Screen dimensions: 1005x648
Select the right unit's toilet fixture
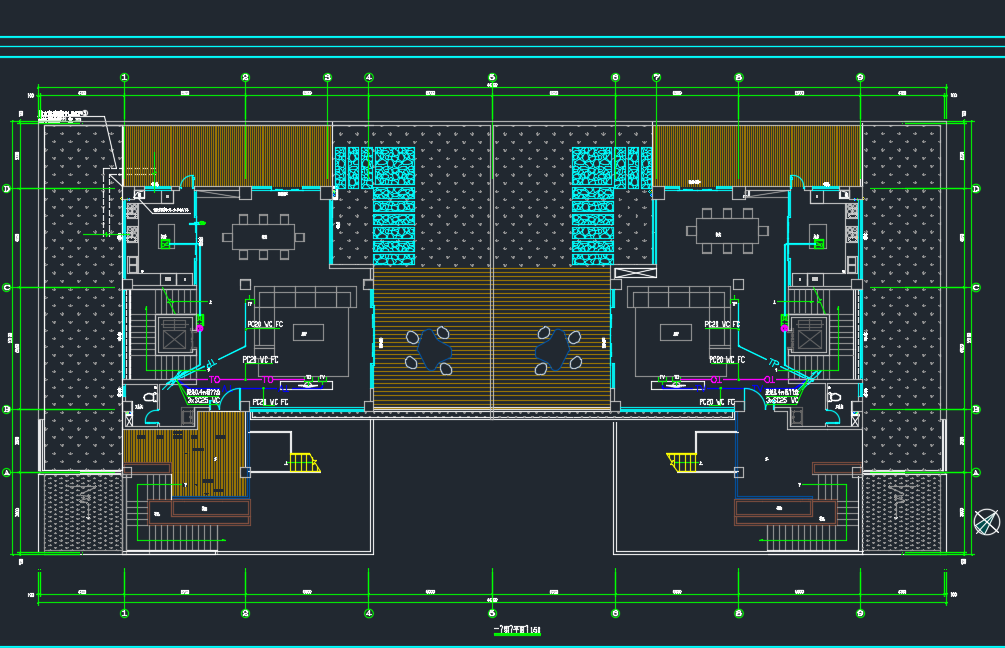click(x=834, y=396)
